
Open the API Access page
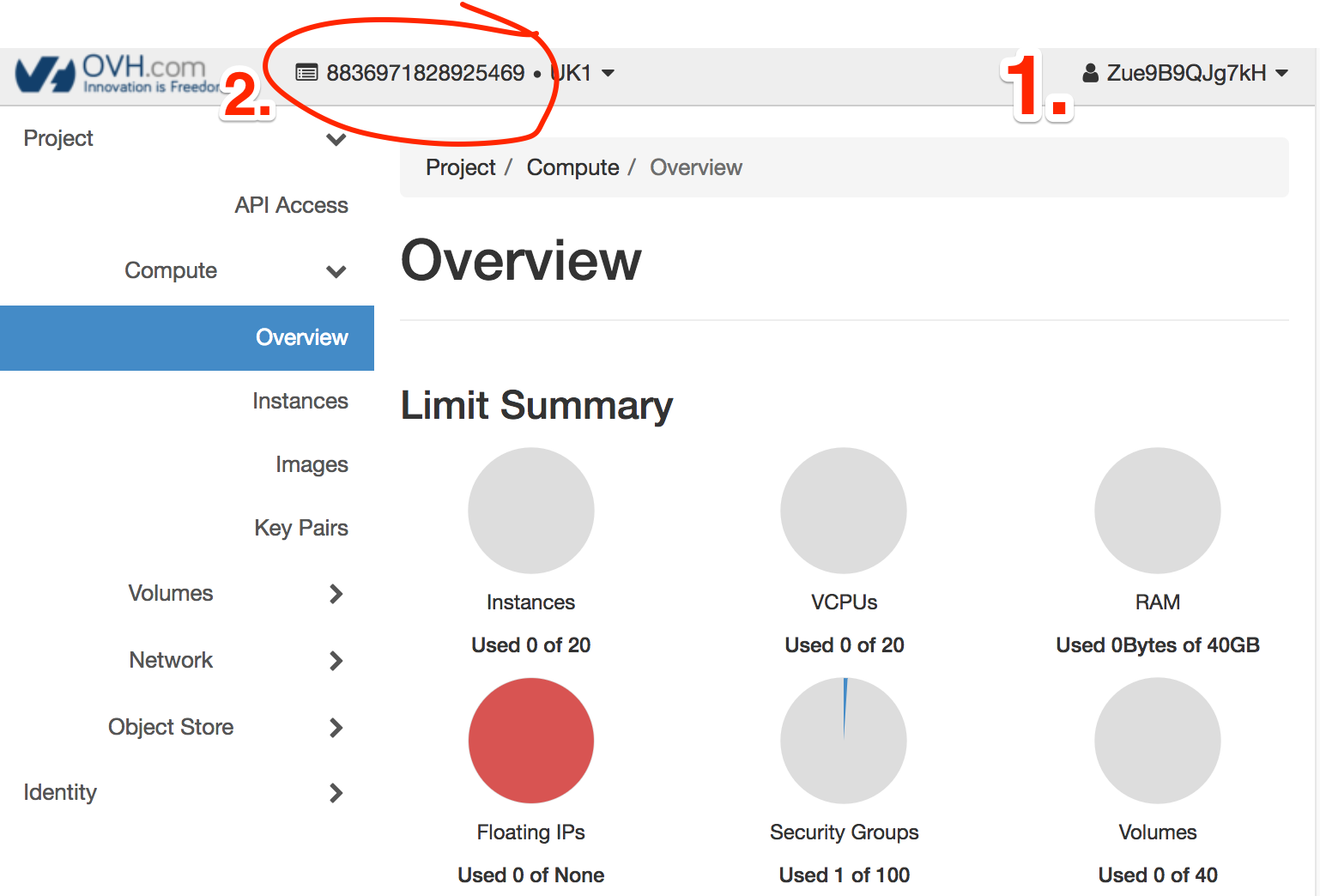(291, 205)
